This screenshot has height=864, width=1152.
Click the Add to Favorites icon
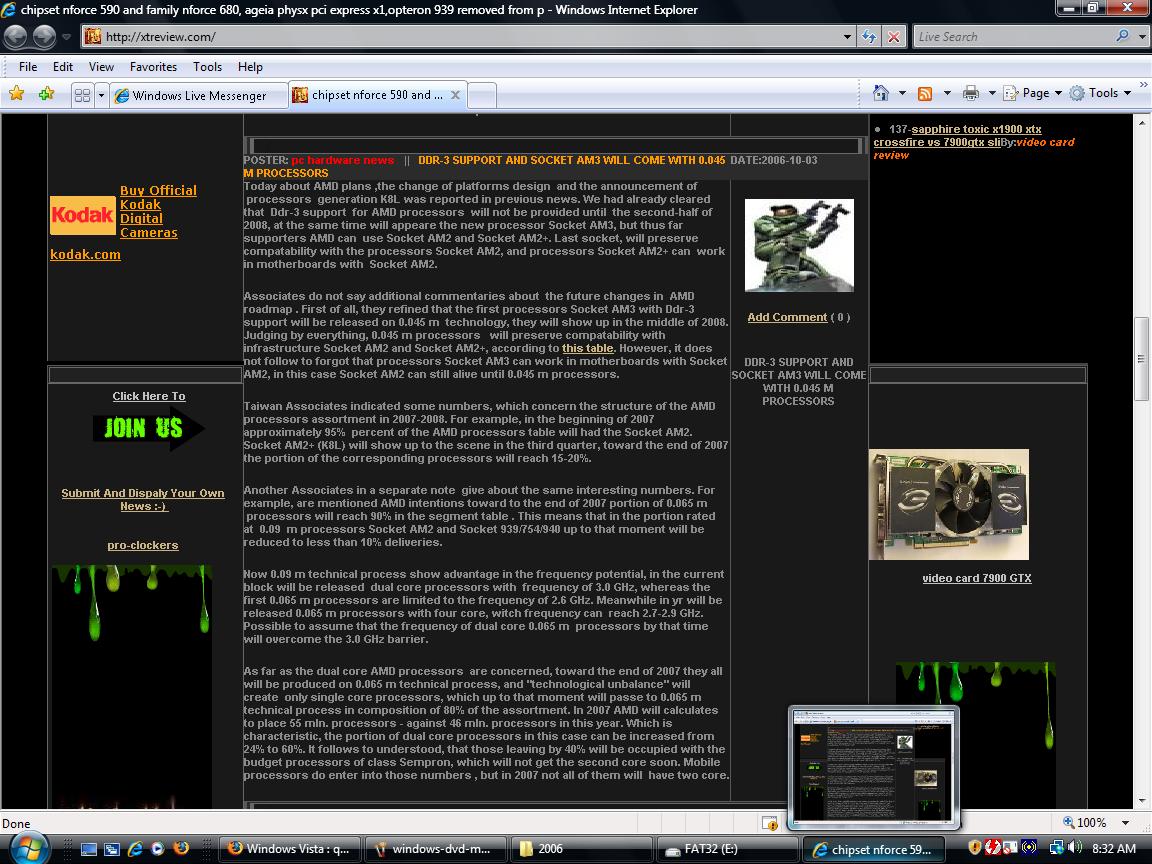pos(46,94)
